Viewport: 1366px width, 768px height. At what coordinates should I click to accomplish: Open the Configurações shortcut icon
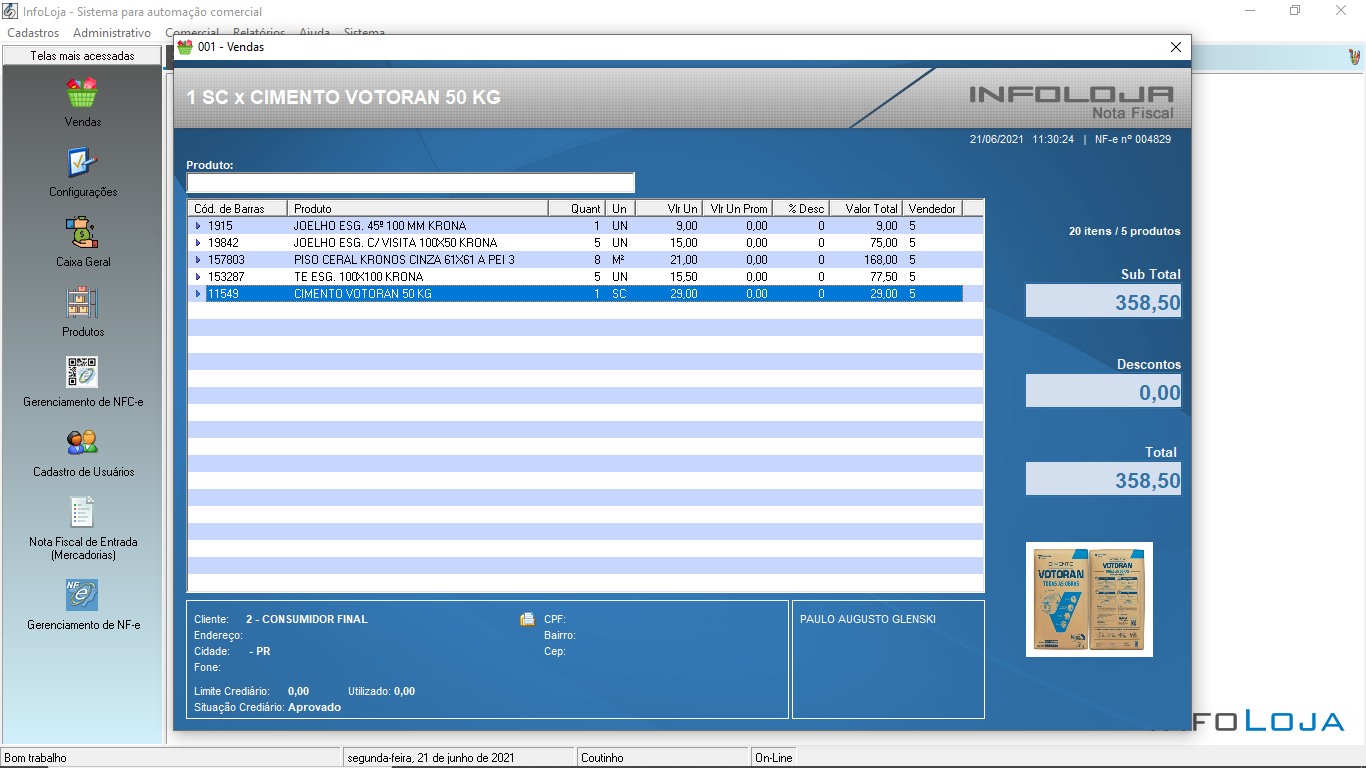coord(82,163)
